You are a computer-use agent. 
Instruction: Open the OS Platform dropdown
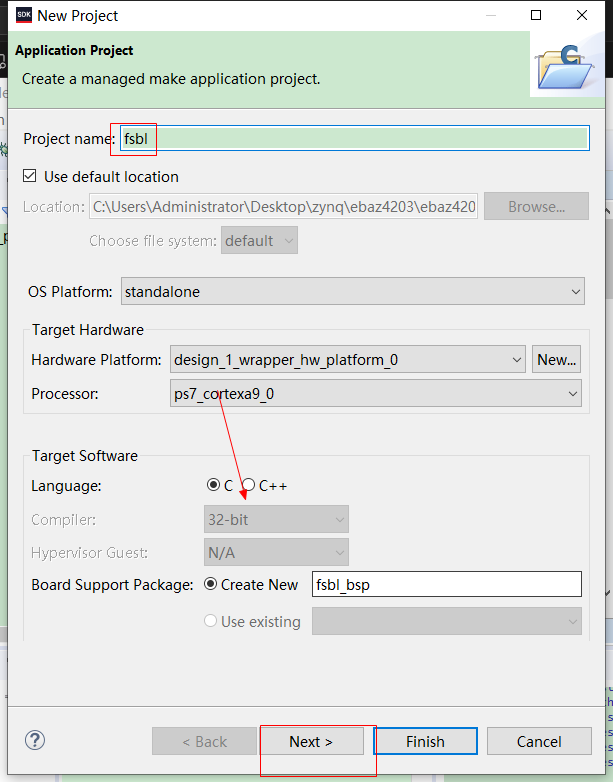click(x=353, y=291)
